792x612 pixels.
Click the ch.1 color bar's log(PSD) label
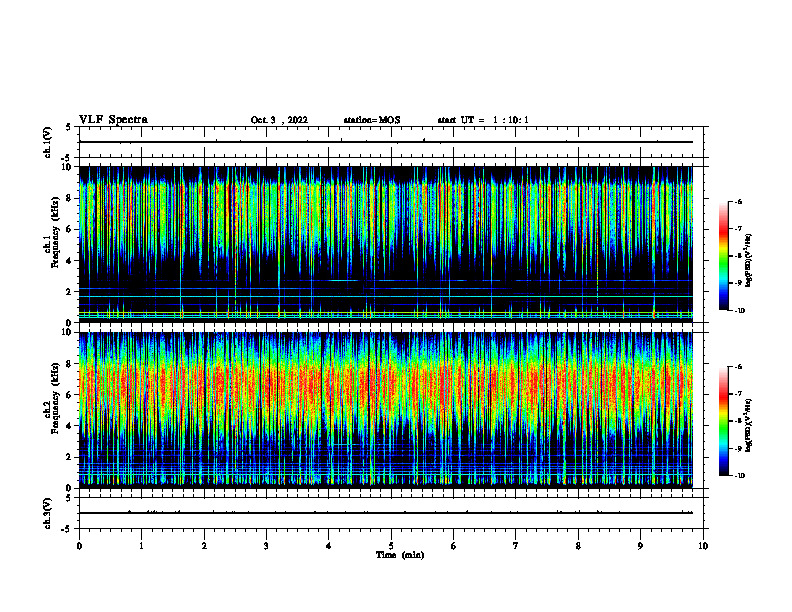tap(748, 261)
